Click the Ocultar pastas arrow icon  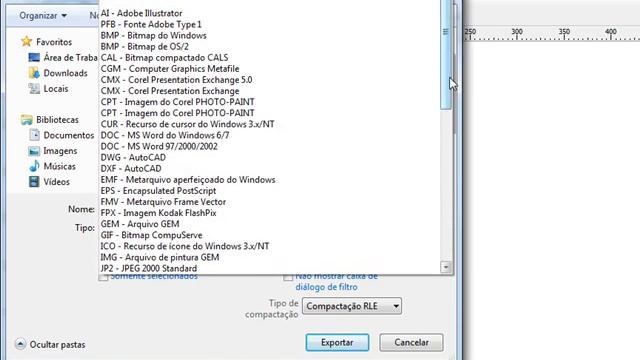[20, 344]
